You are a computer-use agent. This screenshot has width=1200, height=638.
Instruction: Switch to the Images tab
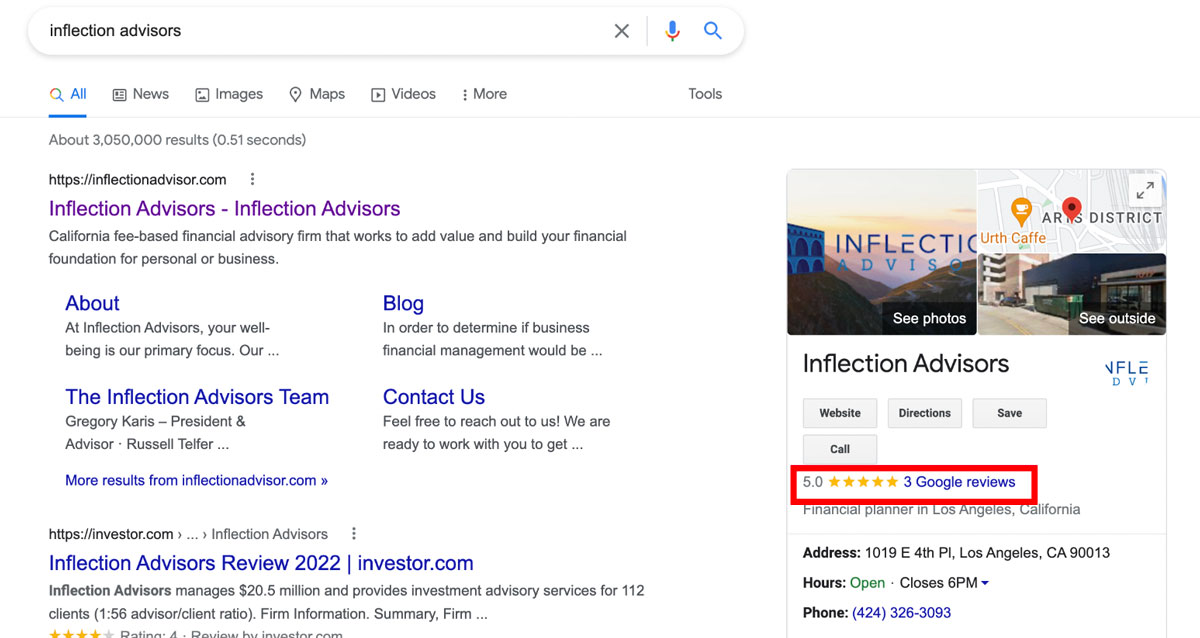point(228,94)
